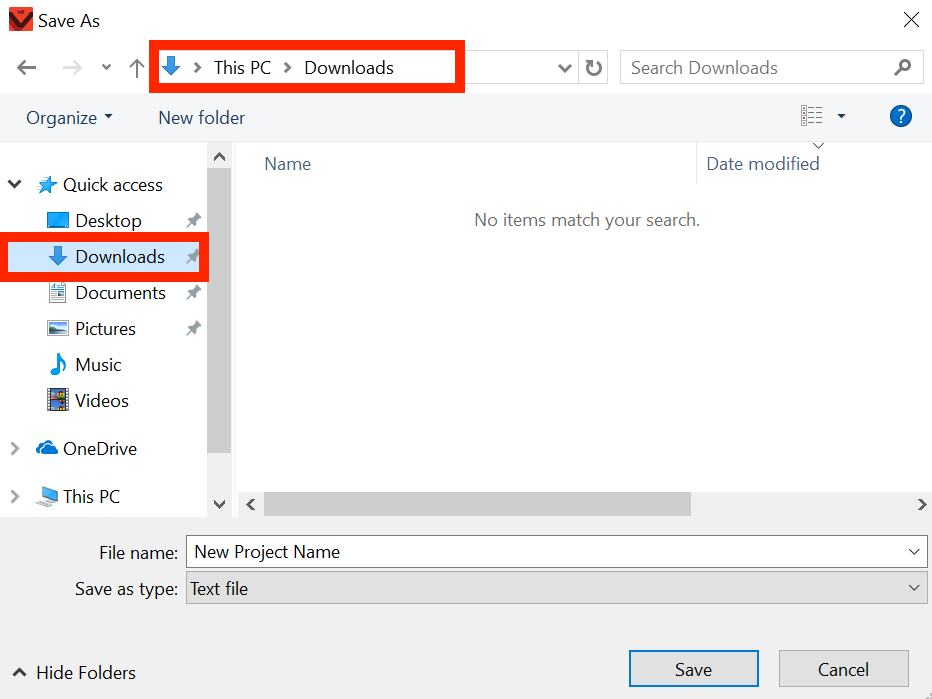Click the search magnifier in Search Downloads

(901, 67)
